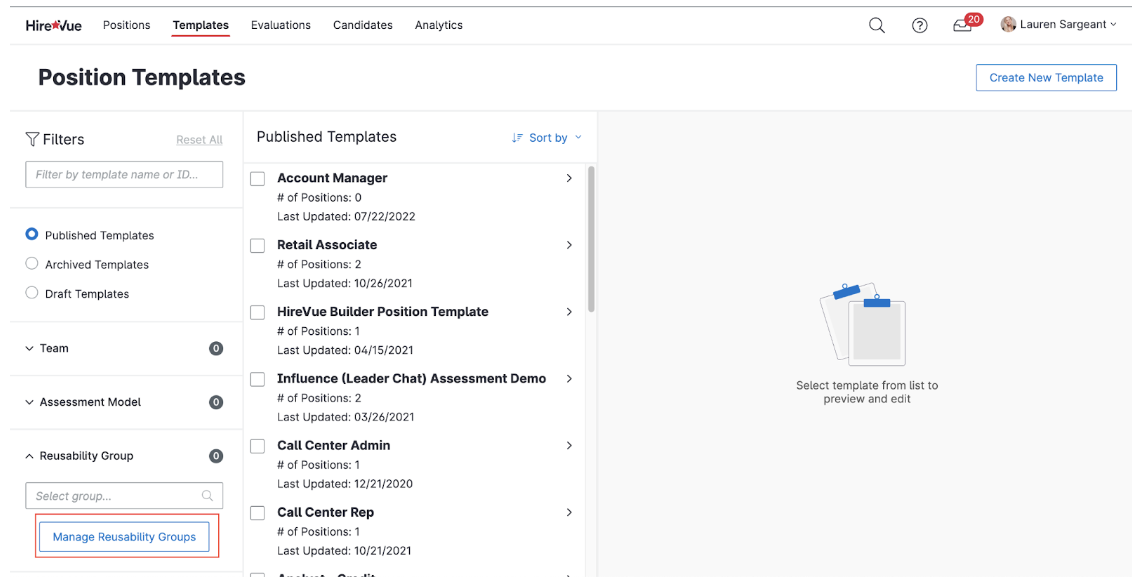1132x582 pixels.
Task: Click the template name or ID filter field
Action: (x=124, y=175)
